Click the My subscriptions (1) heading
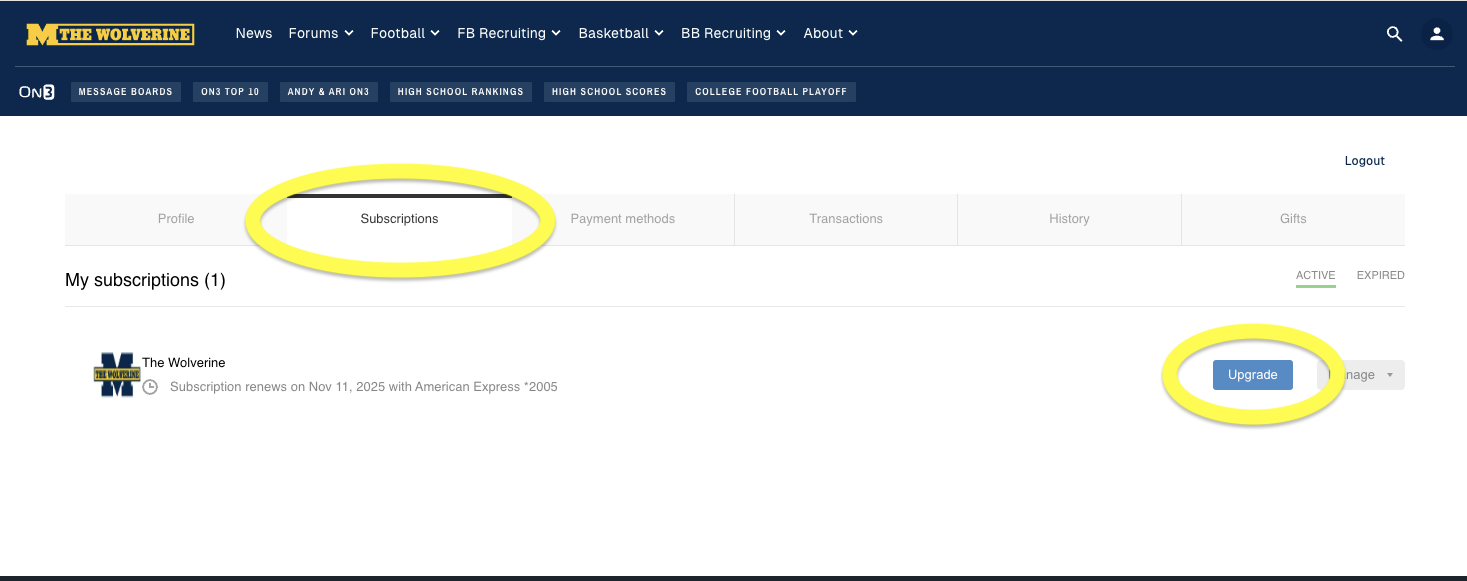 (145, 281)
